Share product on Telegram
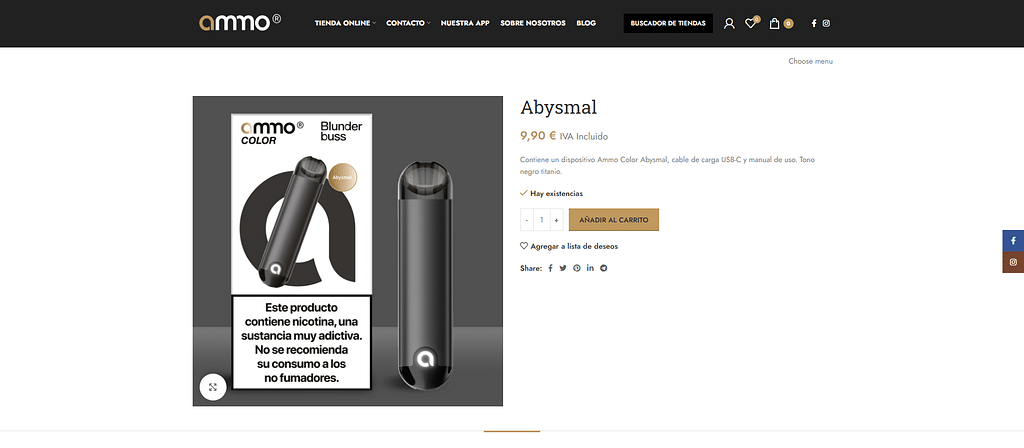 coord(603,268)
